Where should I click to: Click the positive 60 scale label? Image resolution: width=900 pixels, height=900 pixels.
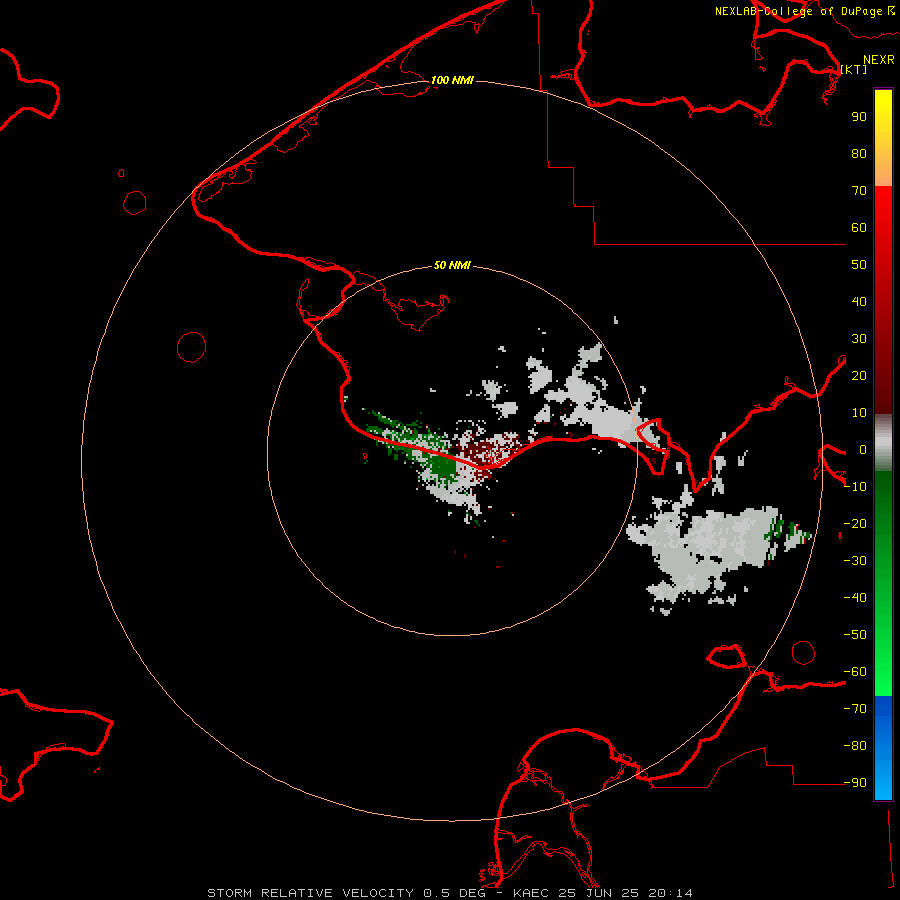point(859,227)
